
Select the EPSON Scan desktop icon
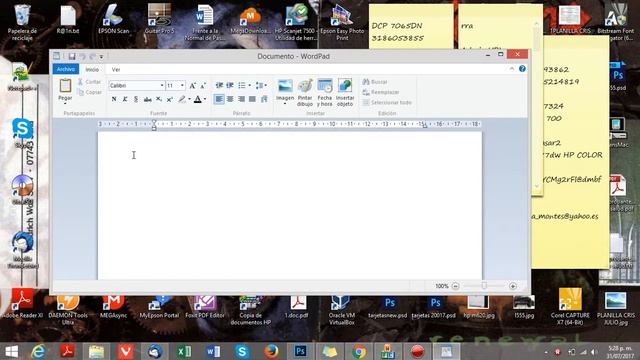pos(113,19)
